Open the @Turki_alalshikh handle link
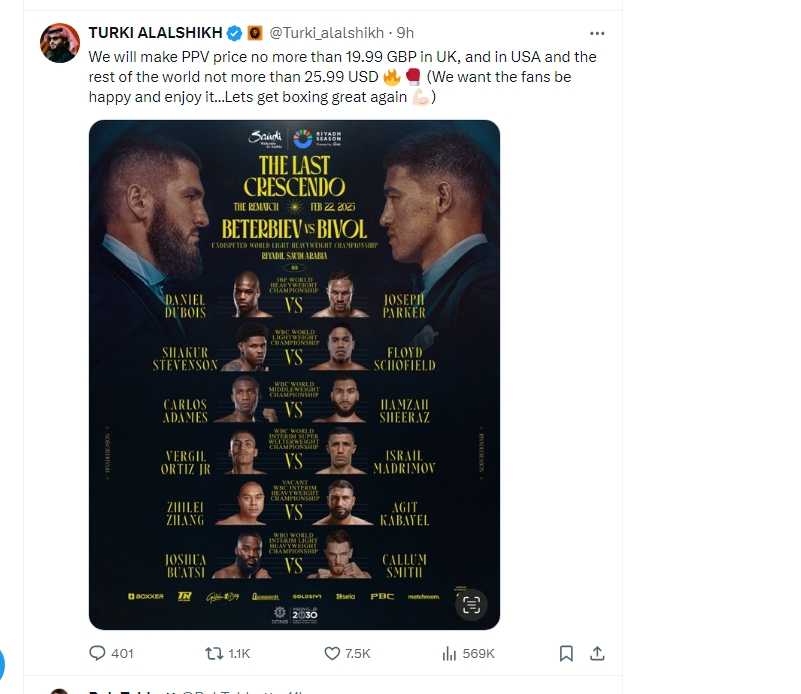The image size is (801, 694). coord(326,33)
